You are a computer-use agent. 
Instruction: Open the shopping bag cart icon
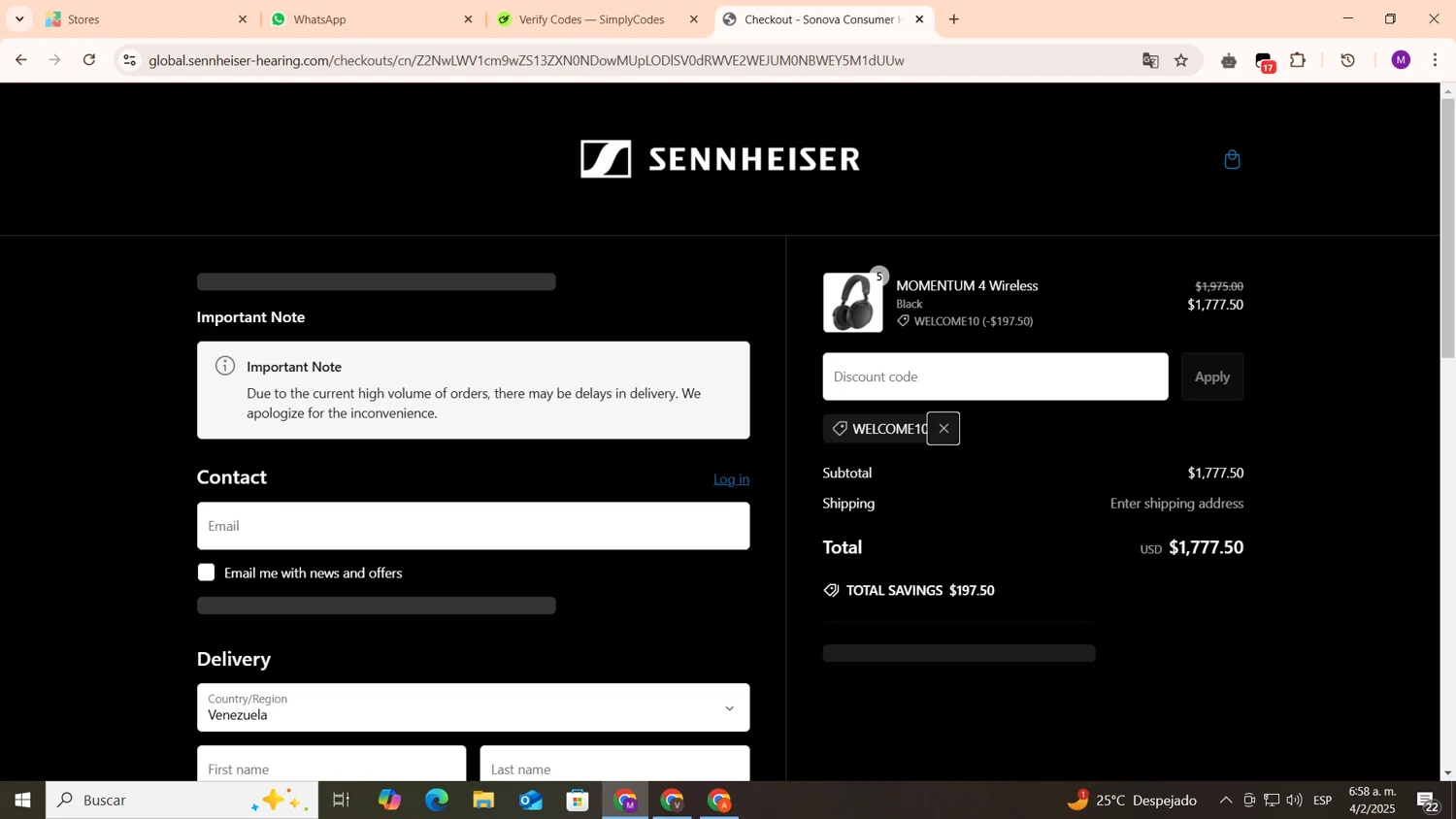(x=1232, y=160)
